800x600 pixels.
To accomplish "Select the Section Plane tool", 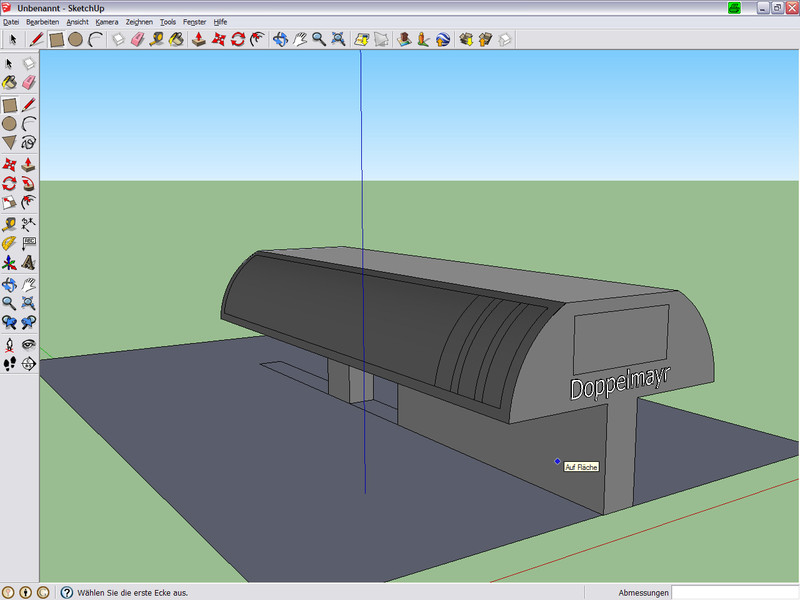I will (x=29, y=364).
